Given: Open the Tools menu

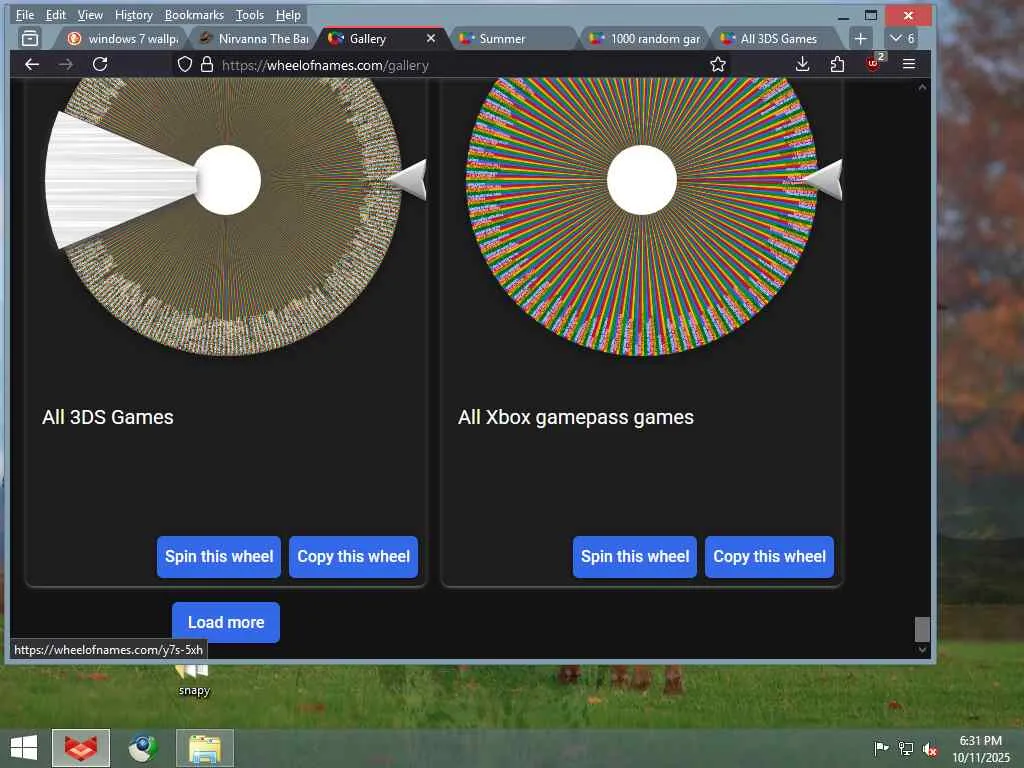Looking at the screenshot, I should (x=249, y=14).
